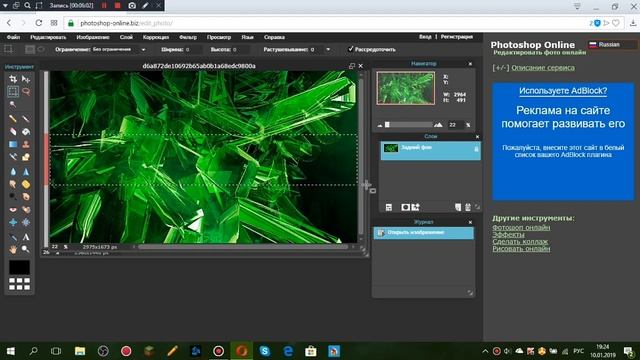The width and height of the screenshot is (640, 360).
Task: Select the Lasso tool
Action: 26,91
